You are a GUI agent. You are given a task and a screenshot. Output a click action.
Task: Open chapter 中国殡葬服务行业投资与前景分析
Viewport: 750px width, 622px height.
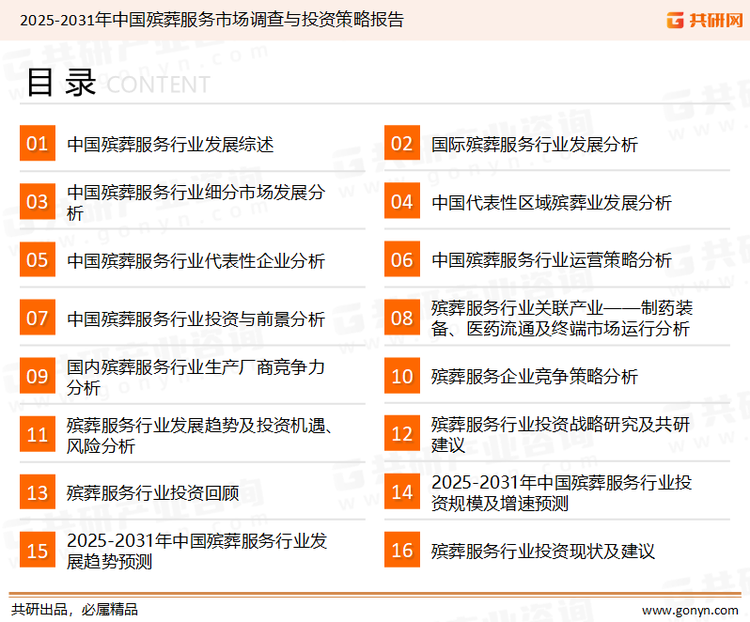point(196,319)
